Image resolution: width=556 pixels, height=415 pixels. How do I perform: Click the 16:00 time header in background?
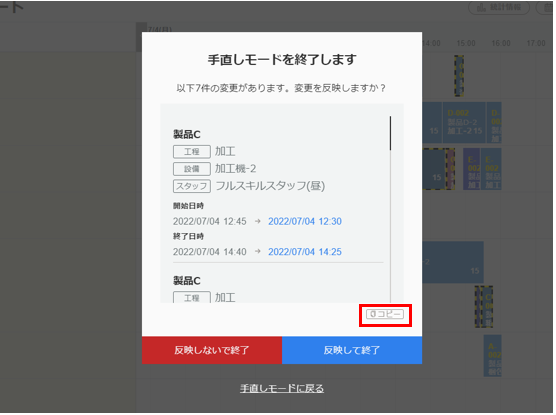[501, 43]
